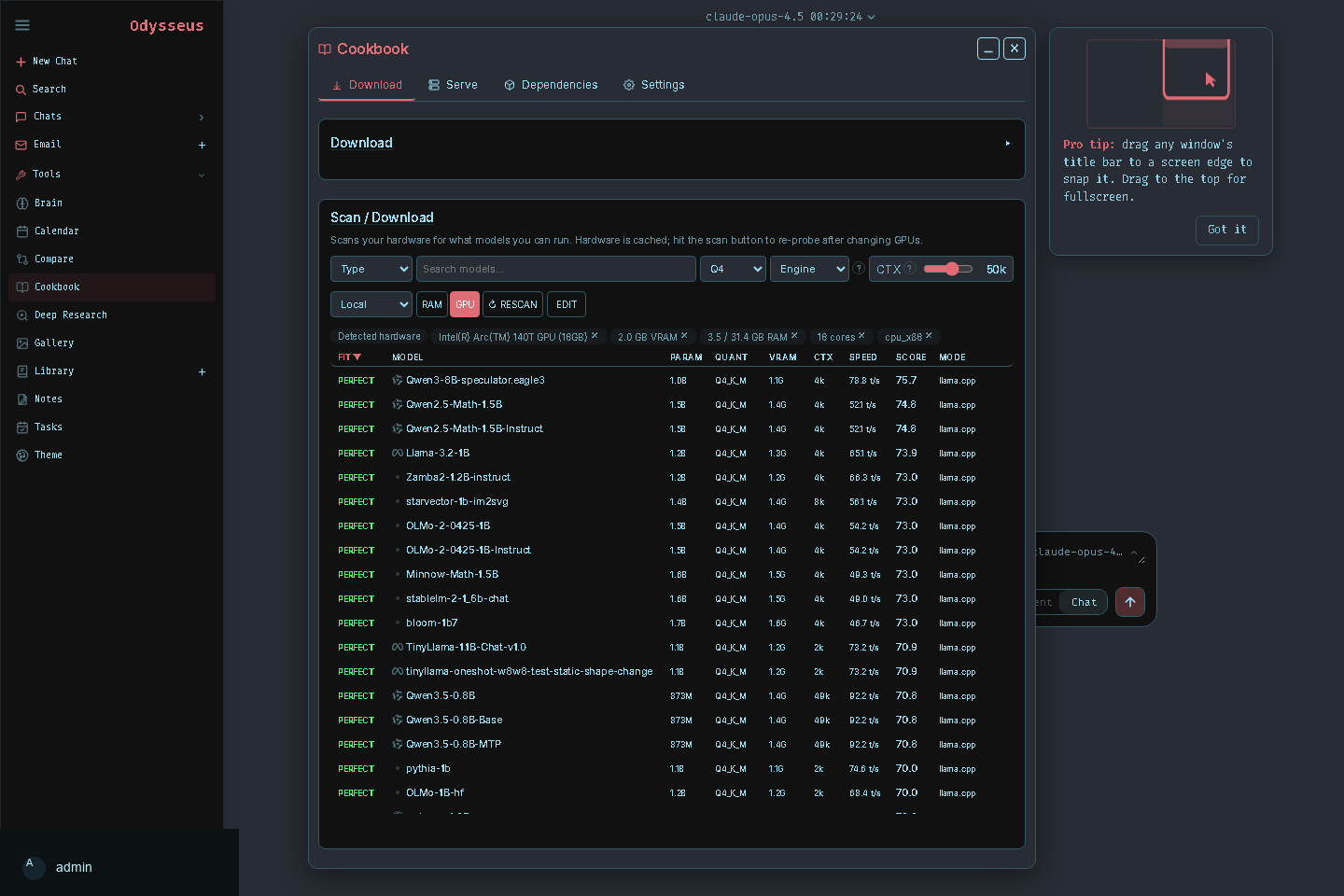This screenshot has height=896, width=1344.
Task: Click the Tasks icon in the sidebar
Action: tap(22, 427)
